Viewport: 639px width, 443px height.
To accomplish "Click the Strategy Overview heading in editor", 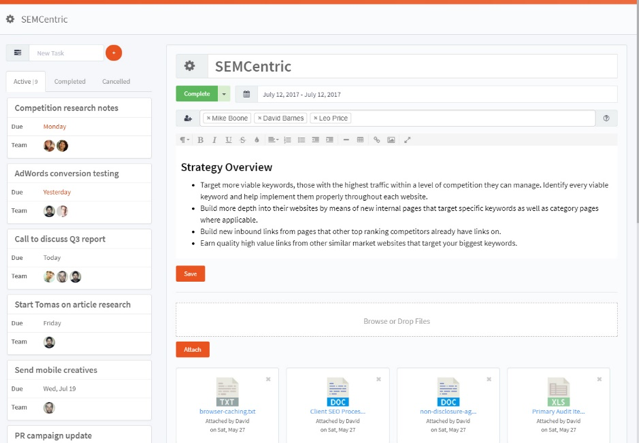I will click(227, 167).
